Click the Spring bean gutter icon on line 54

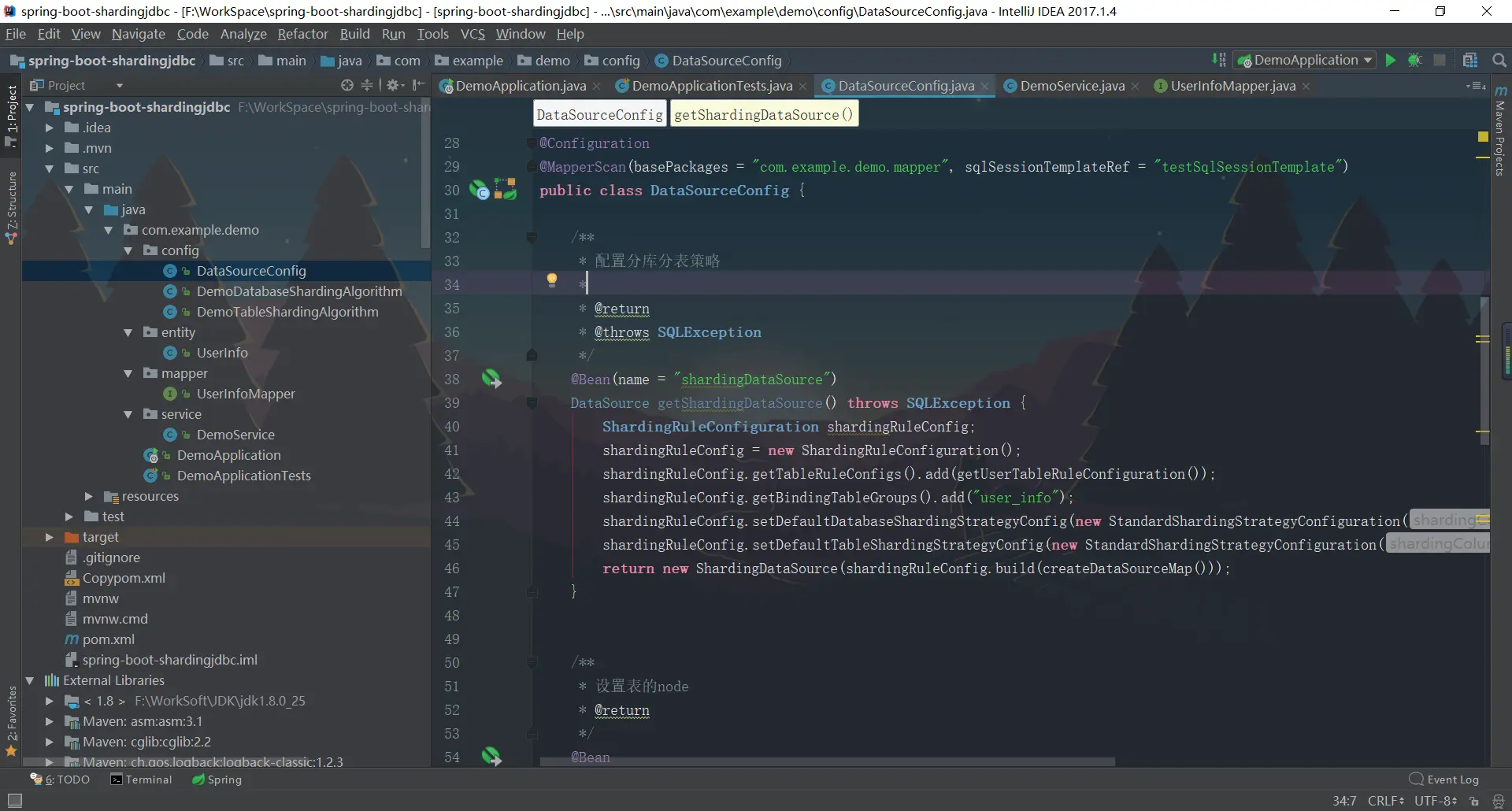pos(491,757)
